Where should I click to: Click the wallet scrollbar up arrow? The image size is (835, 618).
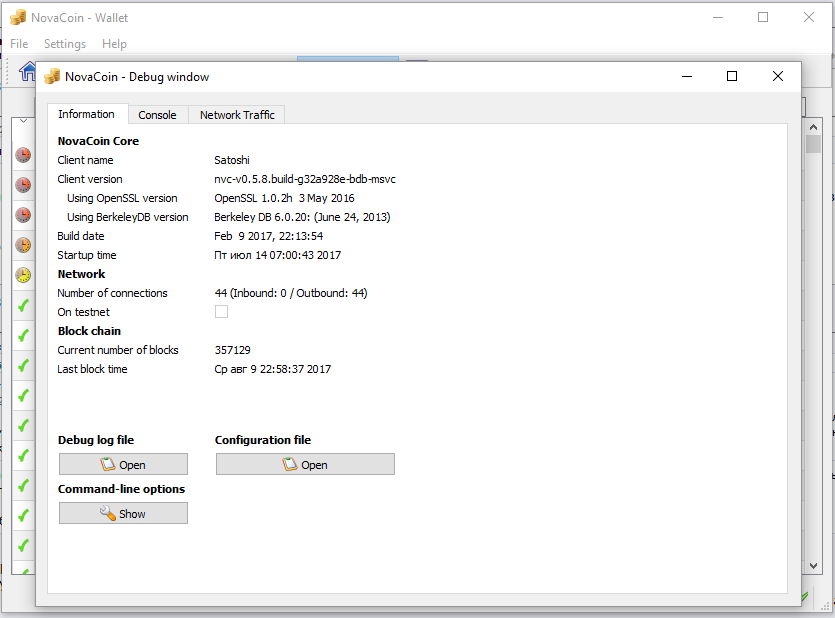pyautogui.click(x=813, y=127)
